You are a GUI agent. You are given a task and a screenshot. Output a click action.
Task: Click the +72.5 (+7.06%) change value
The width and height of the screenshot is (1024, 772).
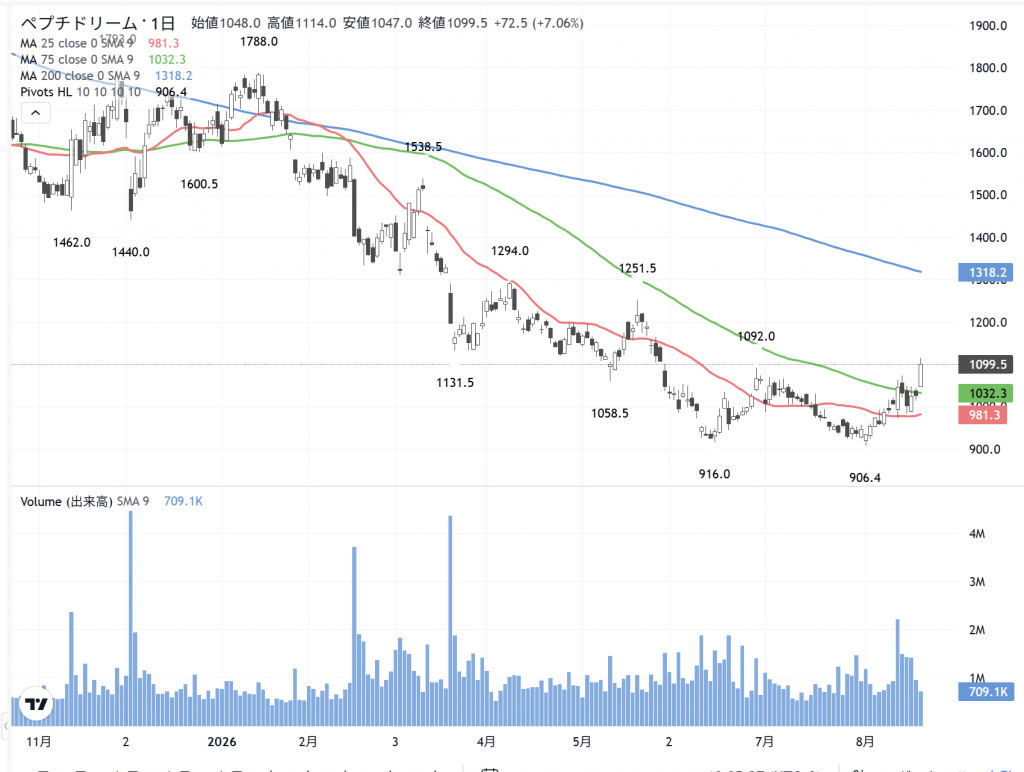click(539, 24)
